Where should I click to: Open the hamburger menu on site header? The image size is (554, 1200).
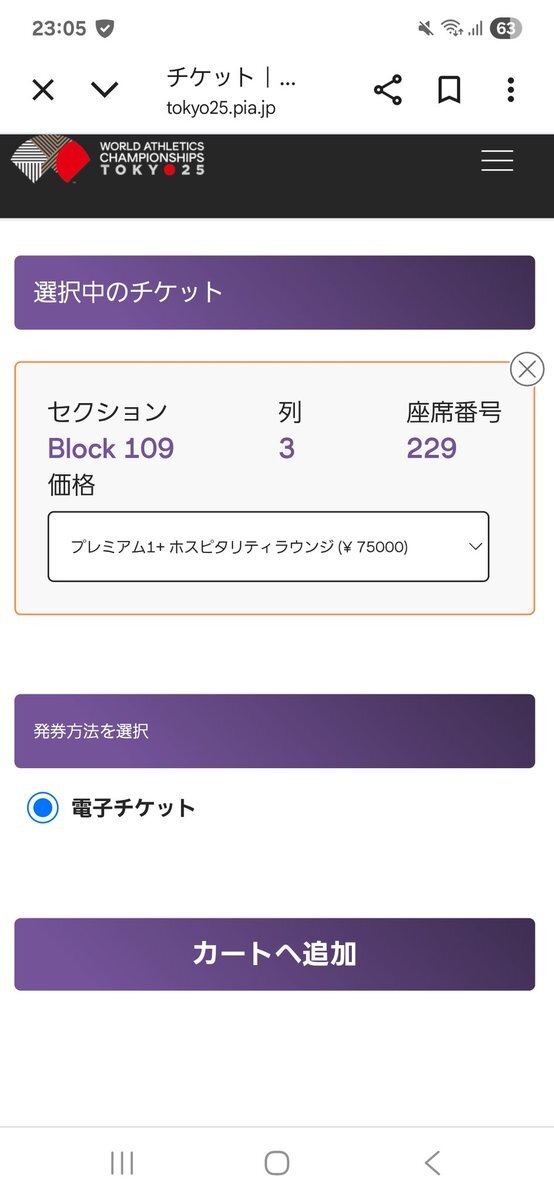coord(497,160)
